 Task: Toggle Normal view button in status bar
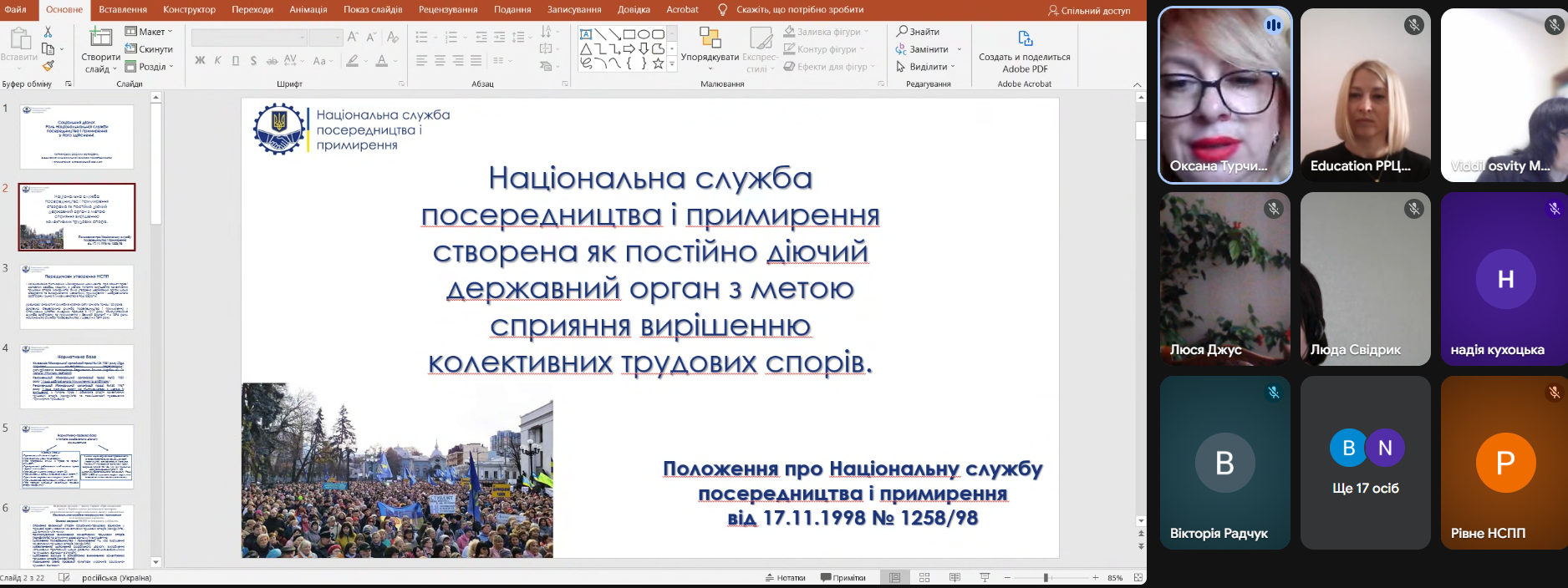pos(894,578)
